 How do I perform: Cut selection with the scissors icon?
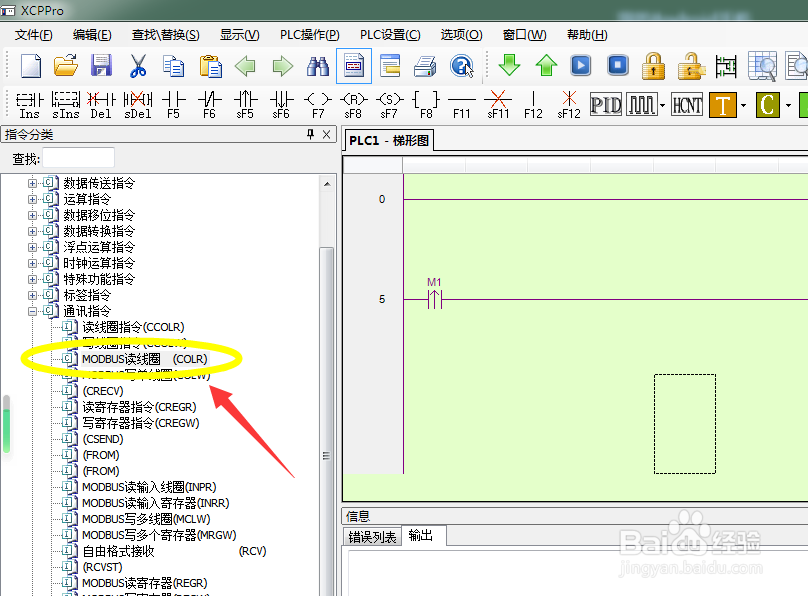(138, 66)
